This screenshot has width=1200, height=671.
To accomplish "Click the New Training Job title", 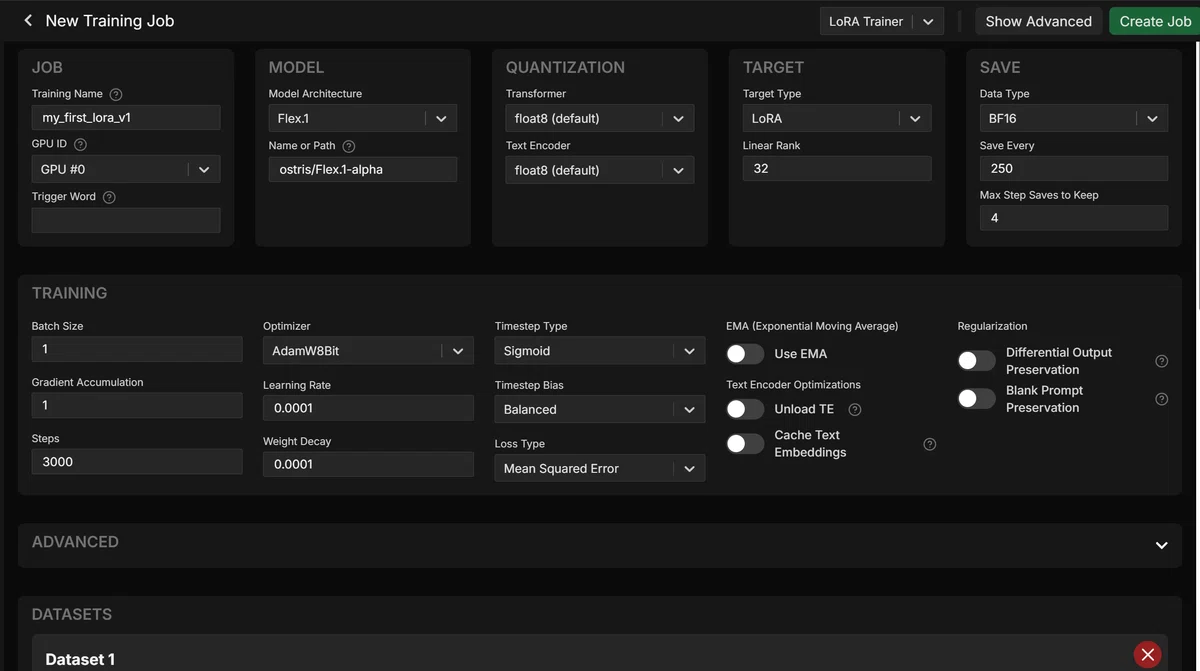I will [110, 21].
